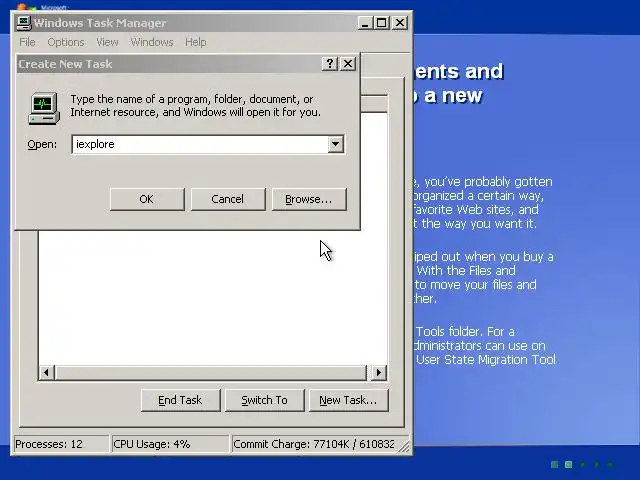Viewport: 640px width, 480px height.
Task: Click the Task Manager title bar icon
Action: pyautogui.click(x=23, y=22)
